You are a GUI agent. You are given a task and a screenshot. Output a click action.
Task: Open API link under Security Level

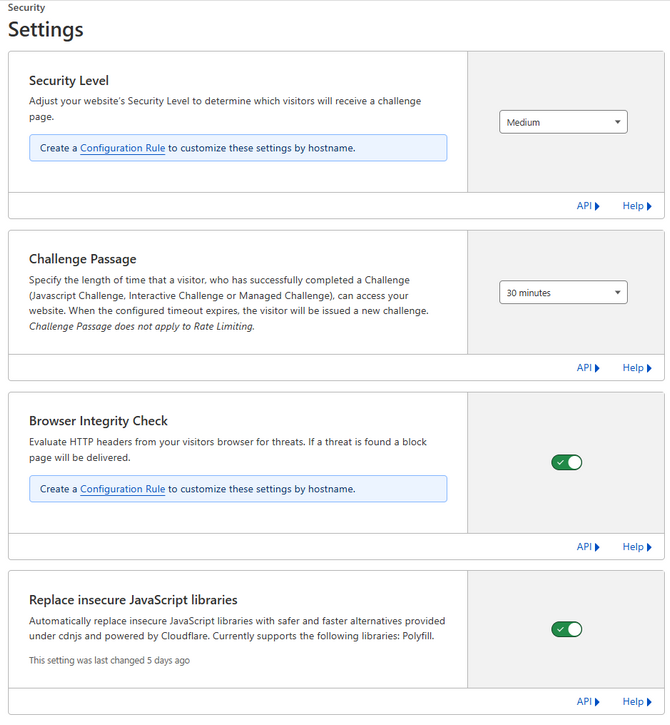(x=588, y=206)
